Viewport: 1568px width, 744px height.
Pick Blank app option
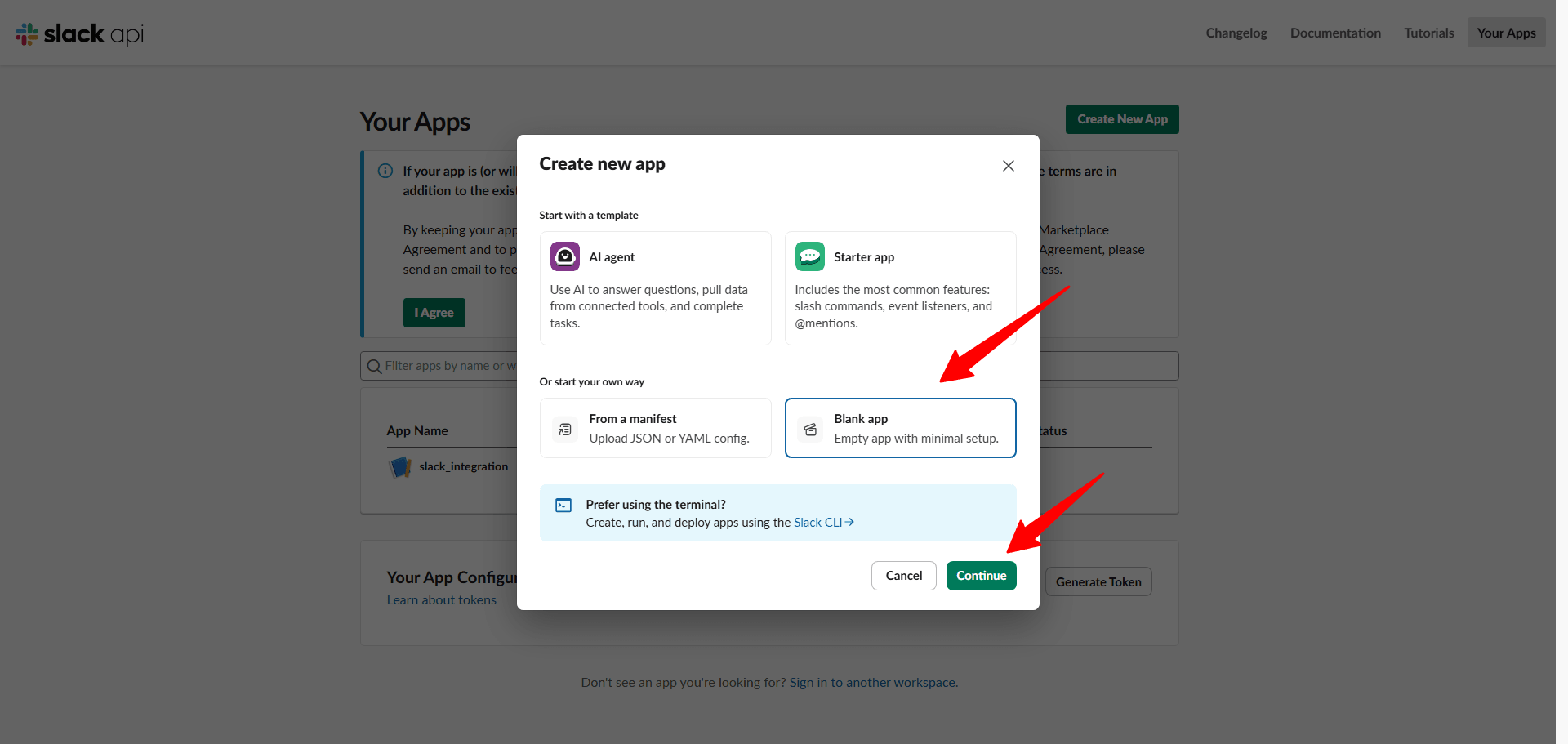(900, 428)
